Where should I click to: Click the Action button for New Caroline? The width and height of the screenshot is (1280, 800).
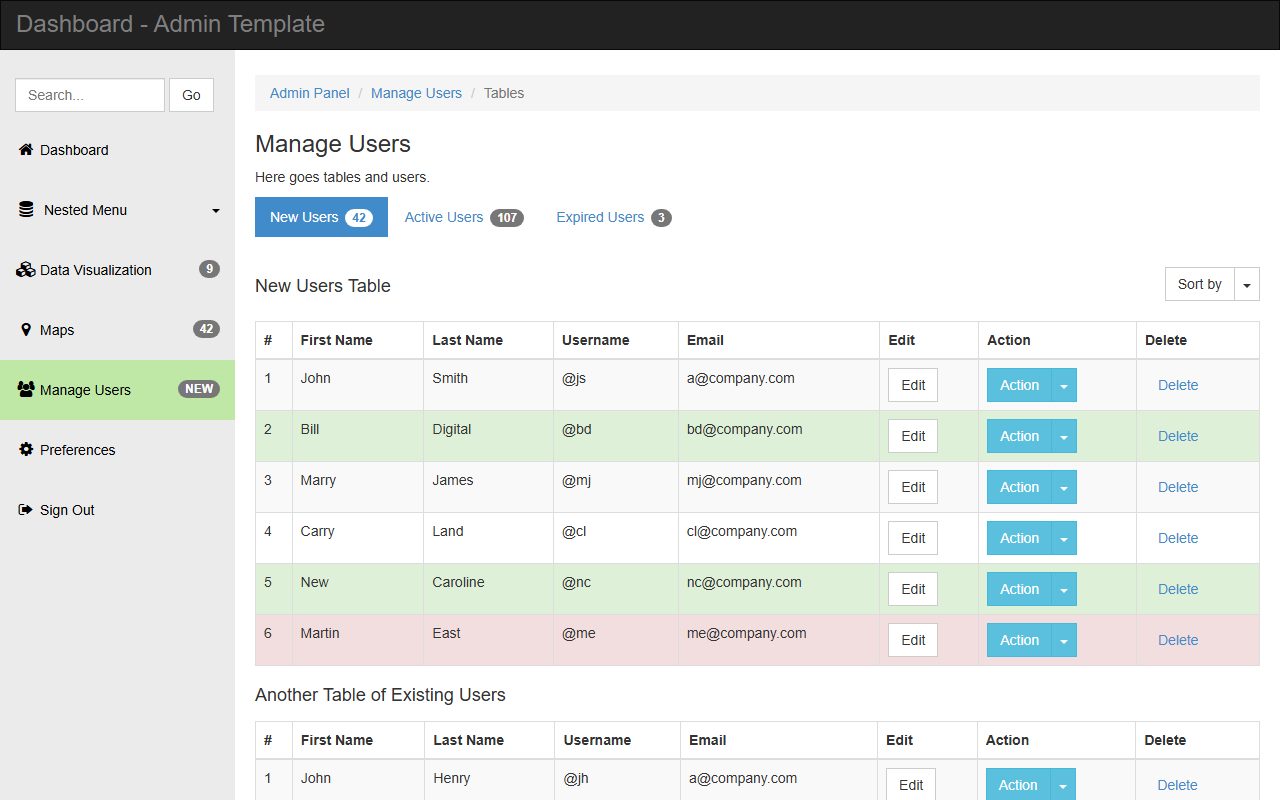pyautogui.click(x=1019, y=589)
